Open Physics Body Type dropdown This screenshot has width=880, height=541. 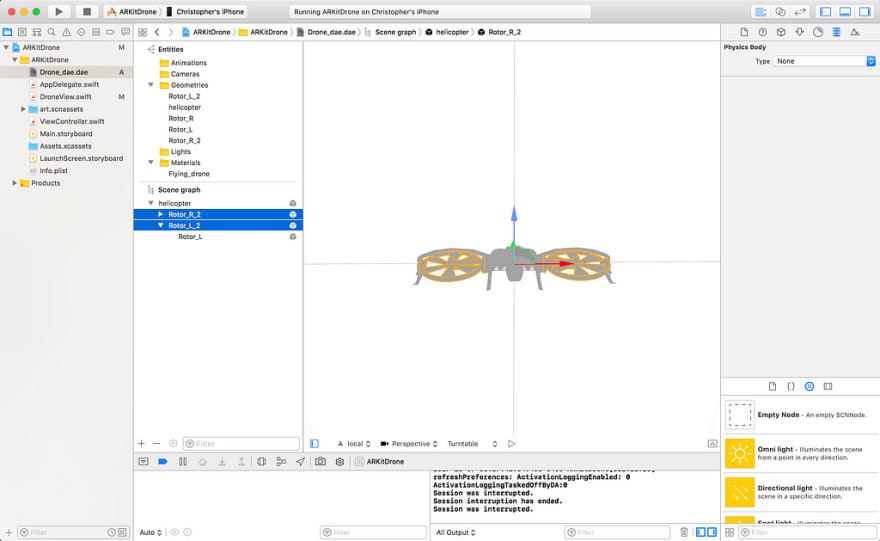click(x=824, y=61)
